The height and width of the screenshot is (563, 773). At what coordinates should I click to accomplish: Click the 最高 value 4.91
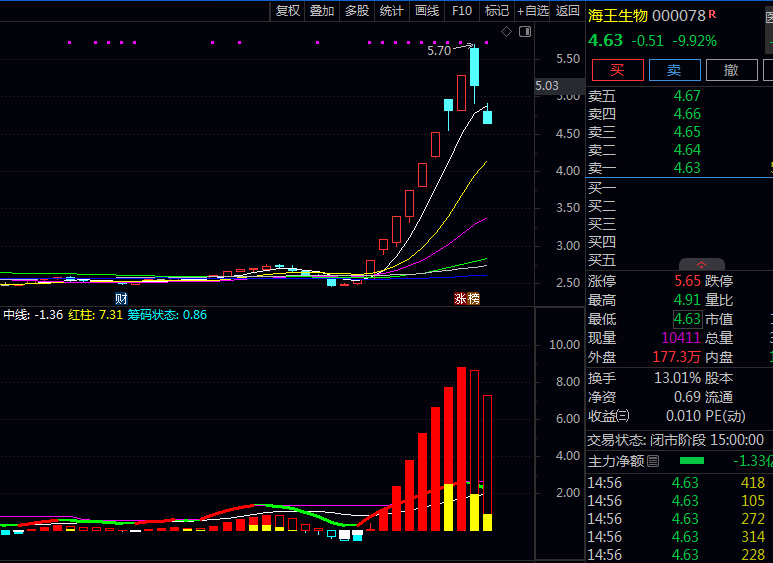click(x=687, y=300)
